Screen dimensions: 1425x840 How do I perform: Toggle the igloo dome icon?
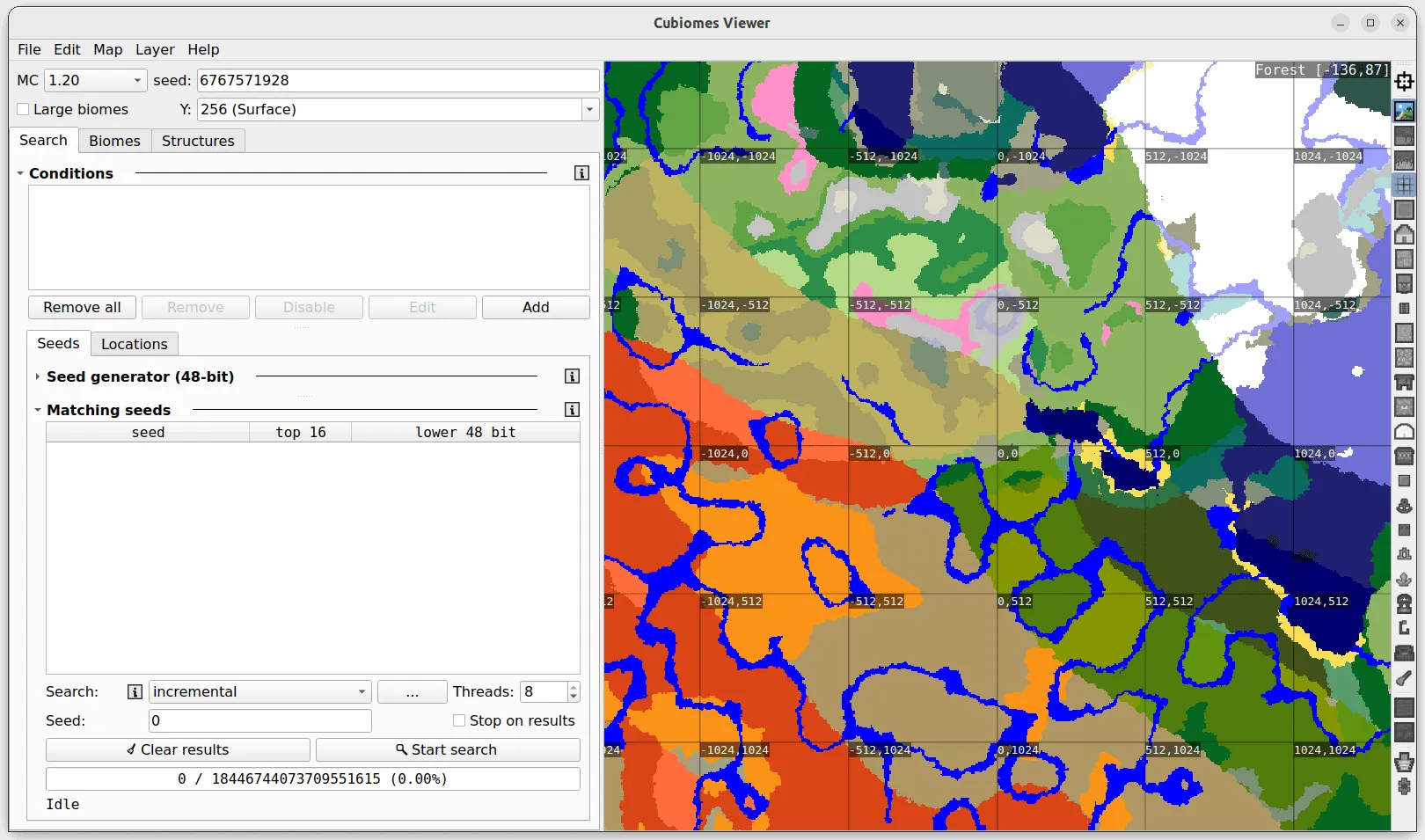(1404, 431)
